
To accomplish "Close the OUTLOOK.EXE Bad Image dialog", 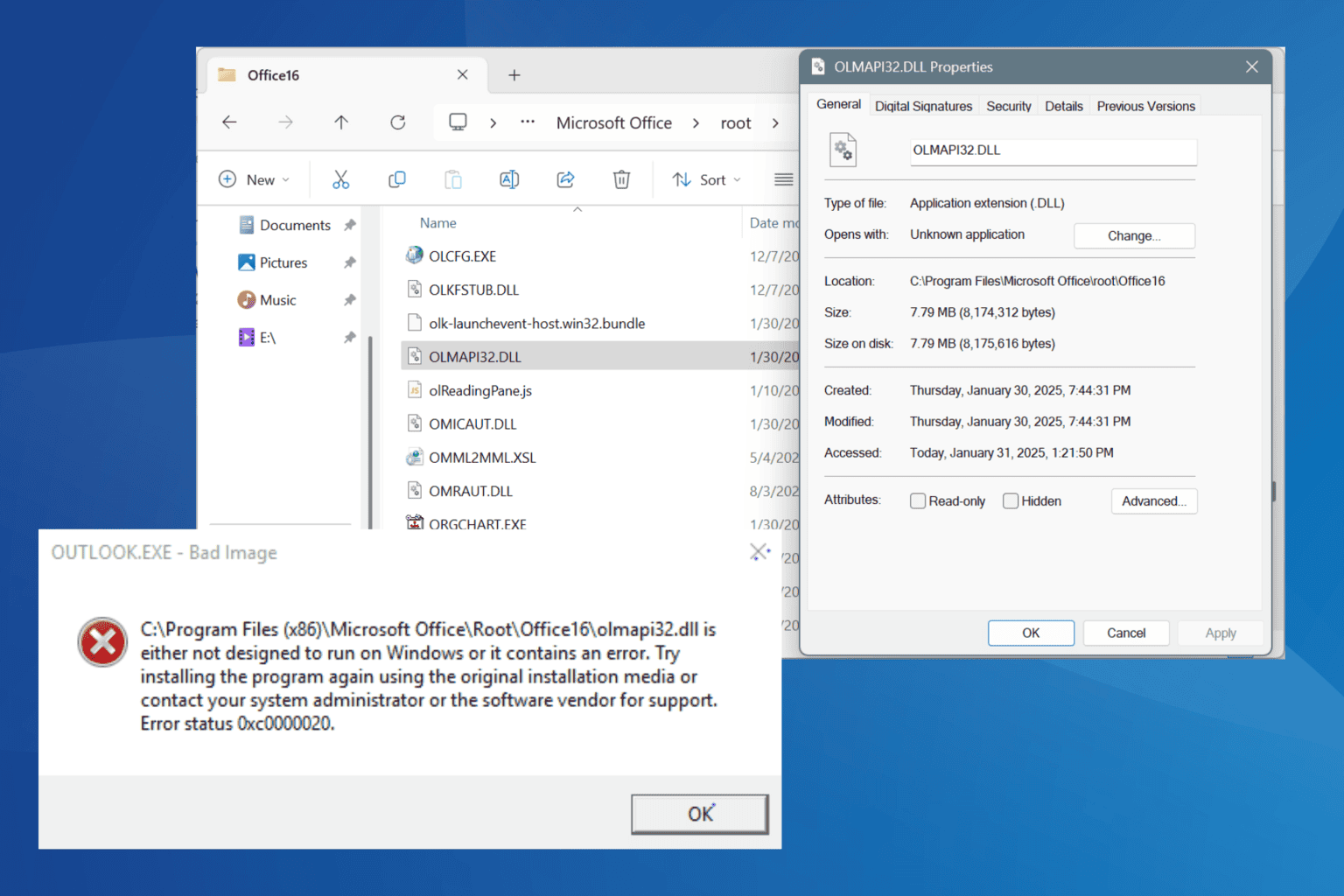I will (759, 552).
